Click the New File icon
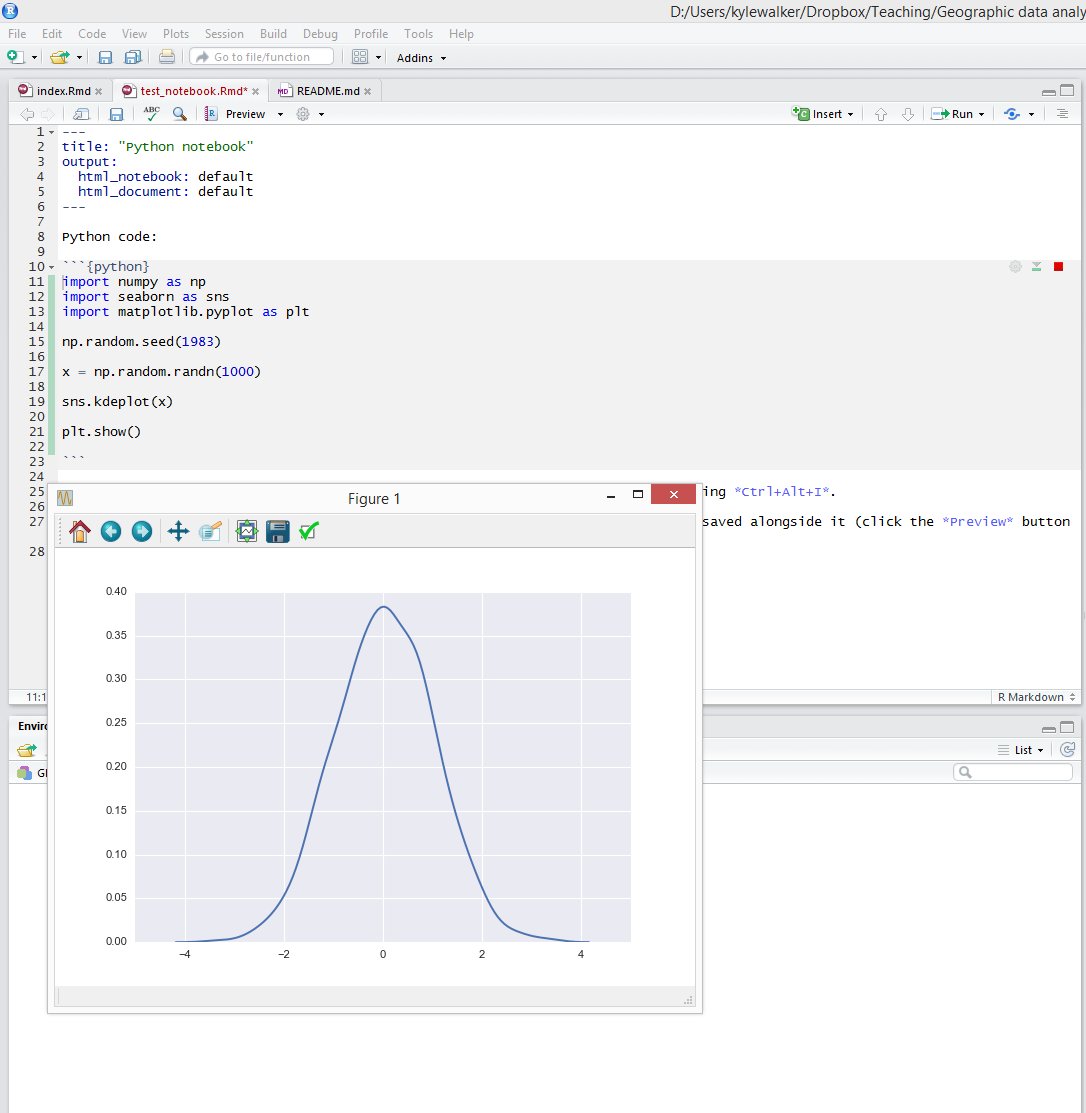Image resolution: width=1086 pixels, height=1113 pixels. tap(15, 57)
